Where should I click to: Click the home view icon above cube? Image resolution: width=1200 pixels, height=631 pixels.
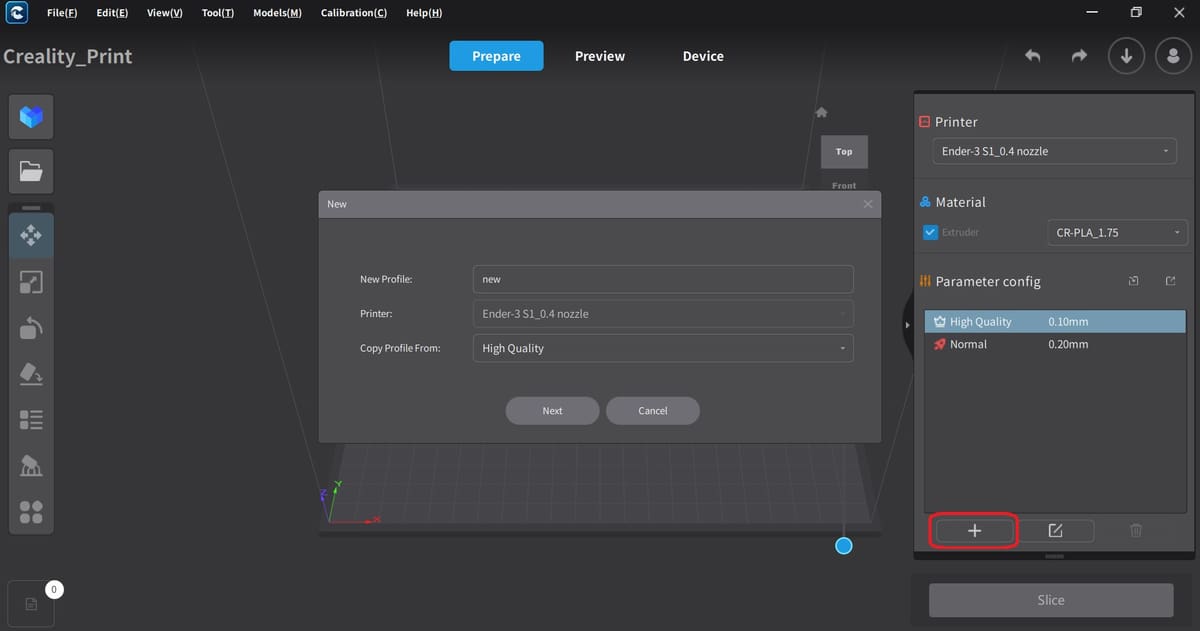pos(821,112)
